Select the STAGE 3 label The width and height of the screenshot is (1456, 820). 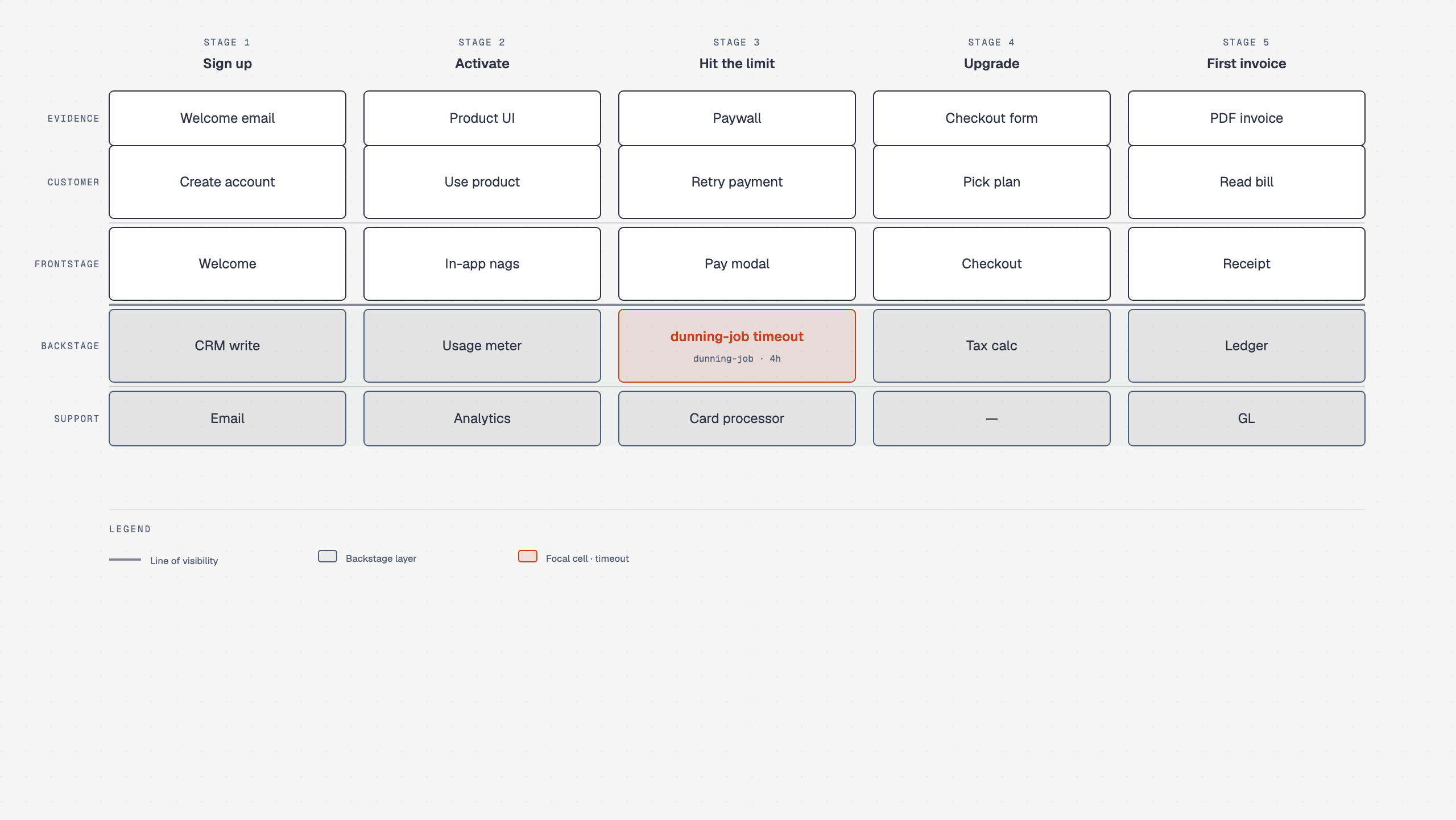click(737, 42)
